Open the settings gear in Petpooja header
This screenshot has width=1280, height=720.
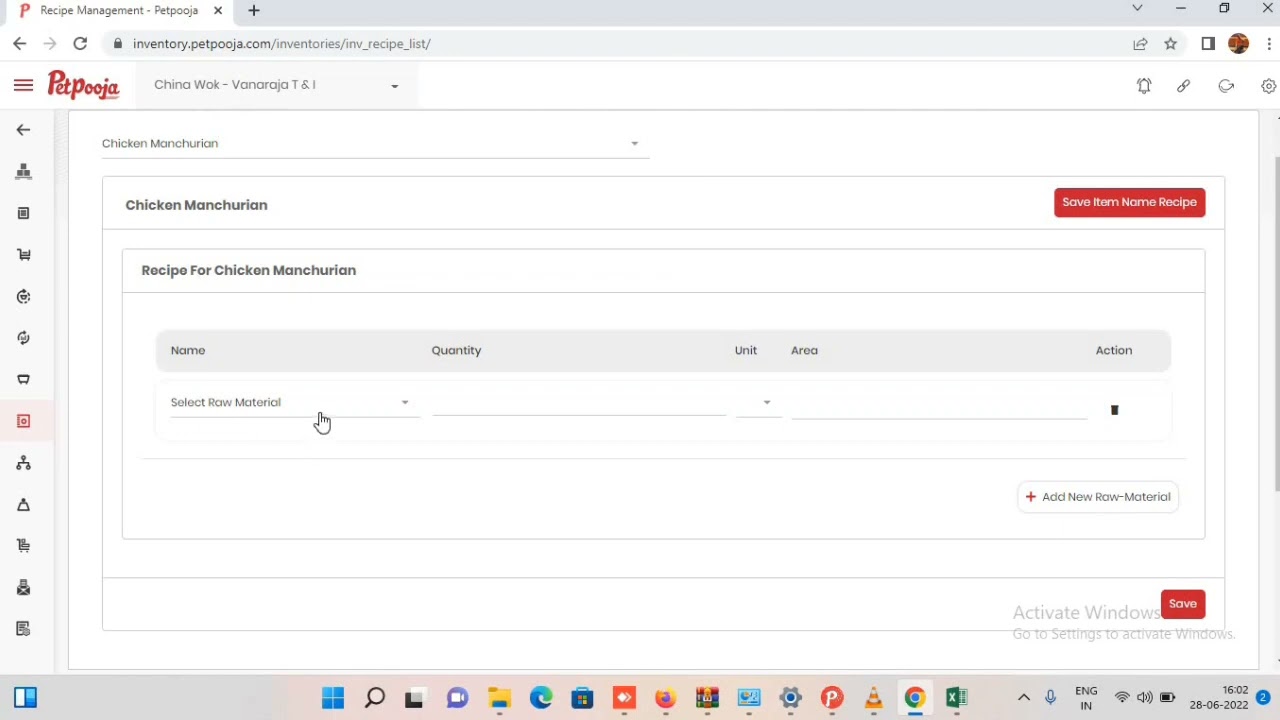pos(1268,86)
